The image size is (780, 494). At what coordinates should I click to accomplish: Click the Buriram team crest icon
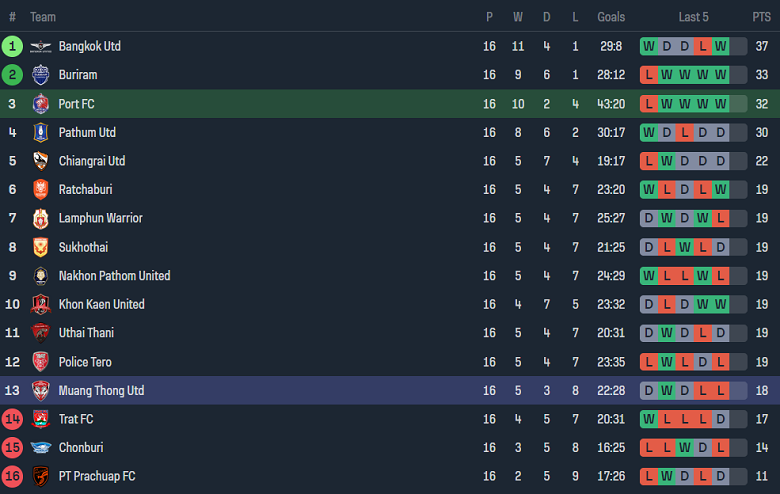pyautogui.click(x=40, y=75)
